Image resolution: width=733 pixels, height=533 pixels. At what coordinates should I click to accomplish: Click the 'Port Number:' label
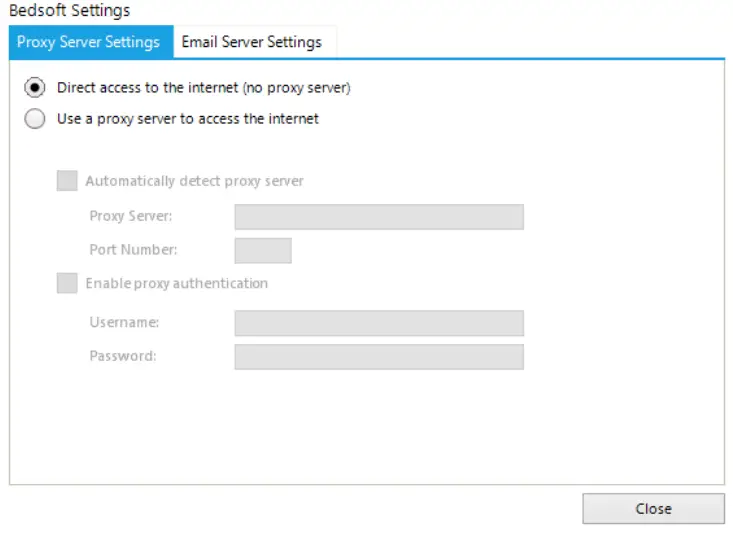click(133, 250)
